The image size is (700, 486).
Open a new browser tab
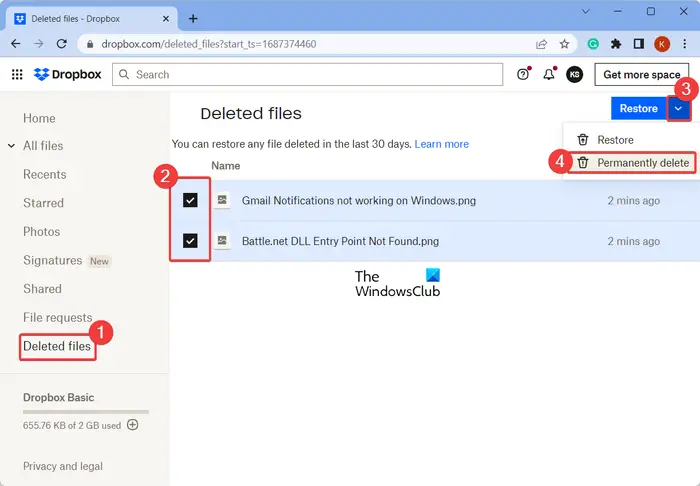(x=193, y=19)
